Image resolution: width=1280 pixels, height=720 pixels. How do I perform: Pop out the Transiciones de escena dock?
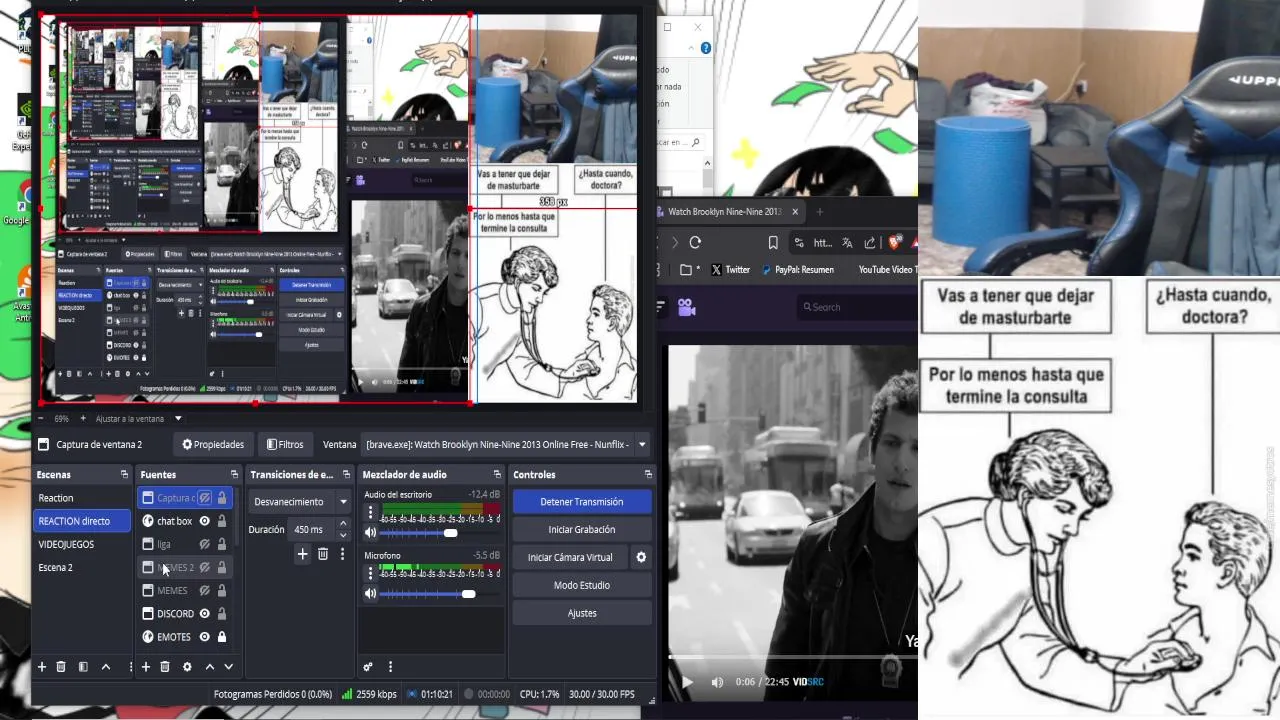(x=346, y=475)
